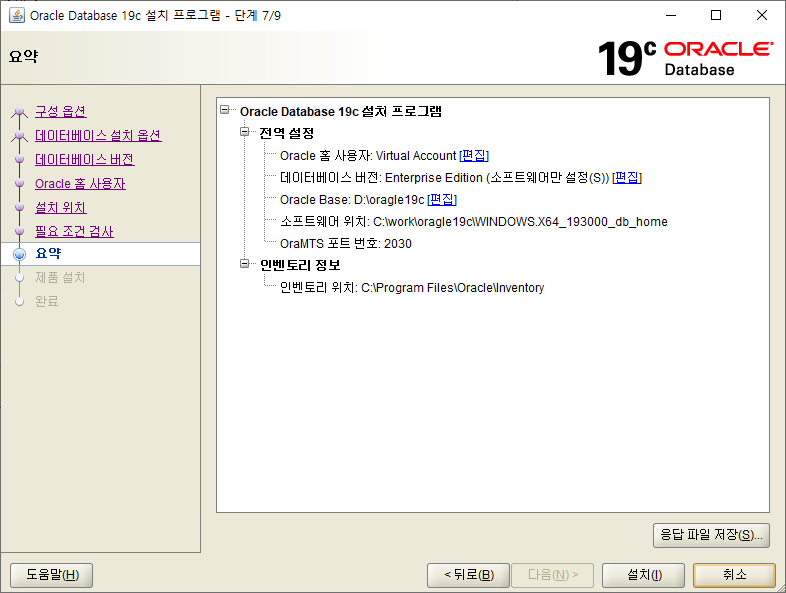Select the Oracle 홈 사용자: Virtual Account text
This screenshot has height=593, width=786.
tap(368, 155)
